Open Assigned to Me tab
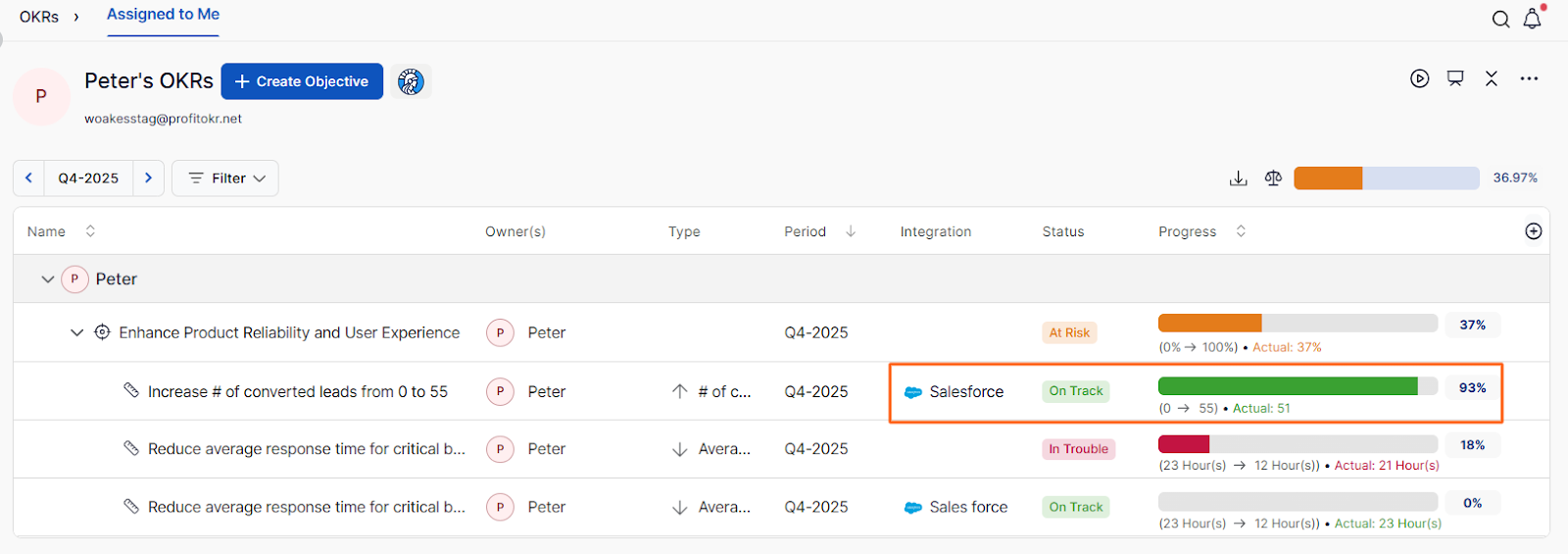The width and height of the screenshot is (1568, 554). point(163,15)
